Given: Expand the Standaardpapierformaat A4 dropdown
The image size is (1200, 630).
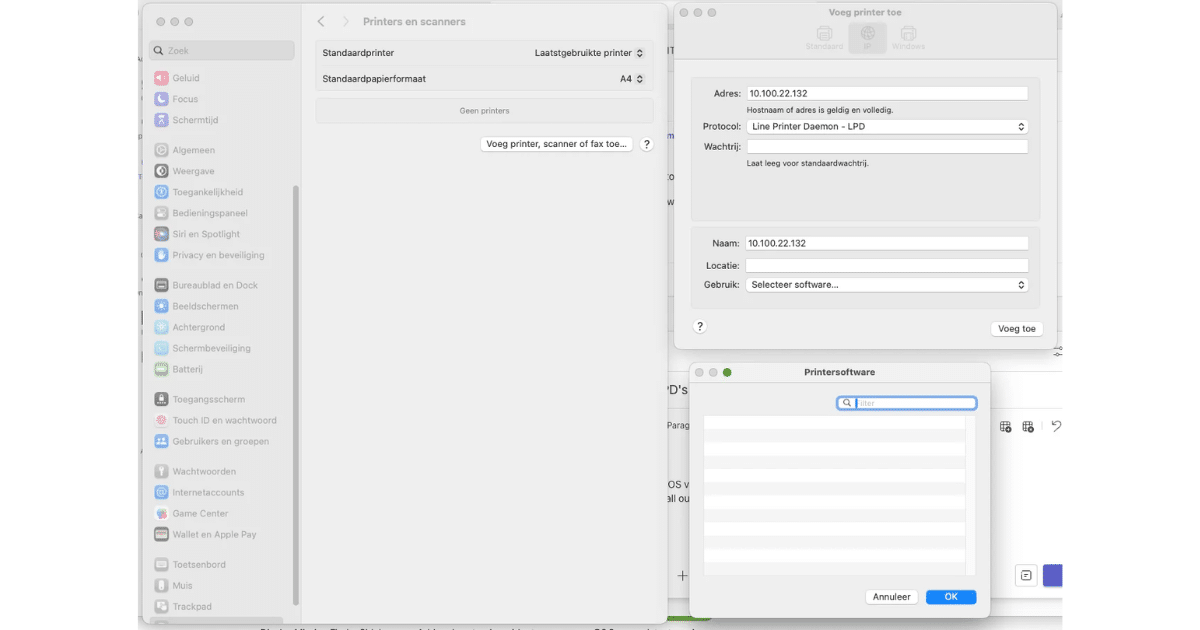Looking at the screenshot, I should pos(632,79).
